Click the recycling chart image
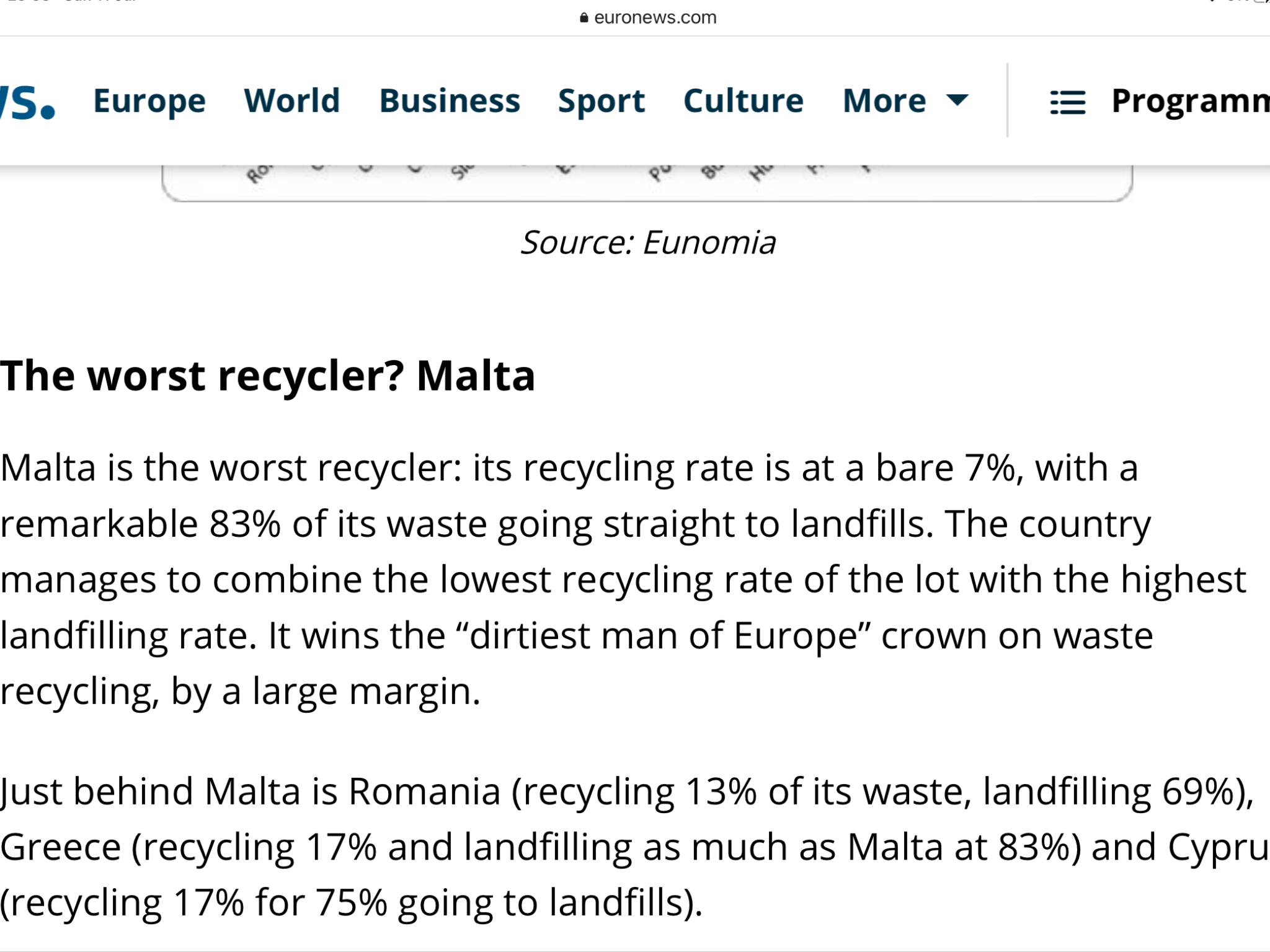1270x952 pixels. tap(647, 183)
